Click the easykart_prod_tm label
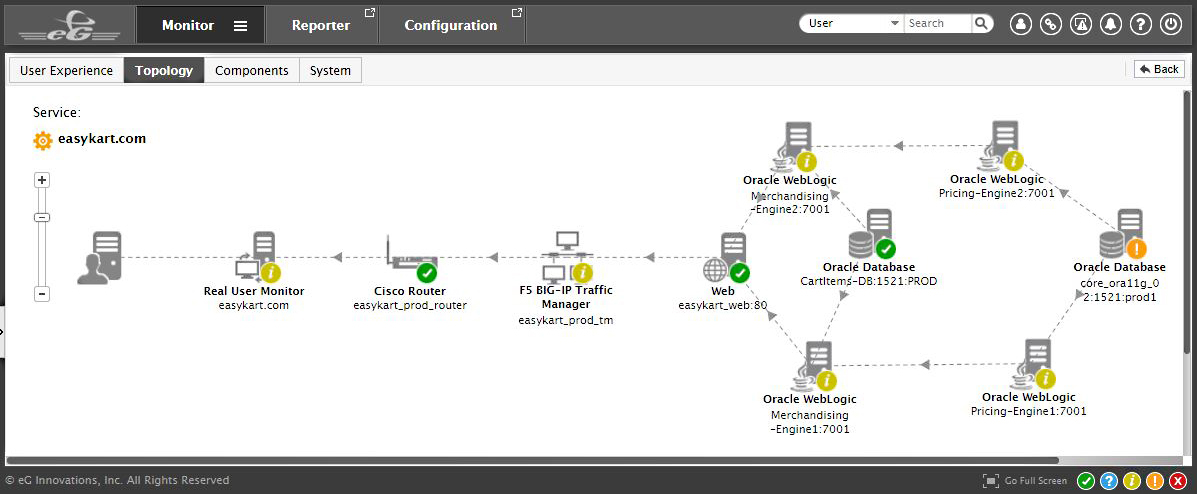 (566, 321)
